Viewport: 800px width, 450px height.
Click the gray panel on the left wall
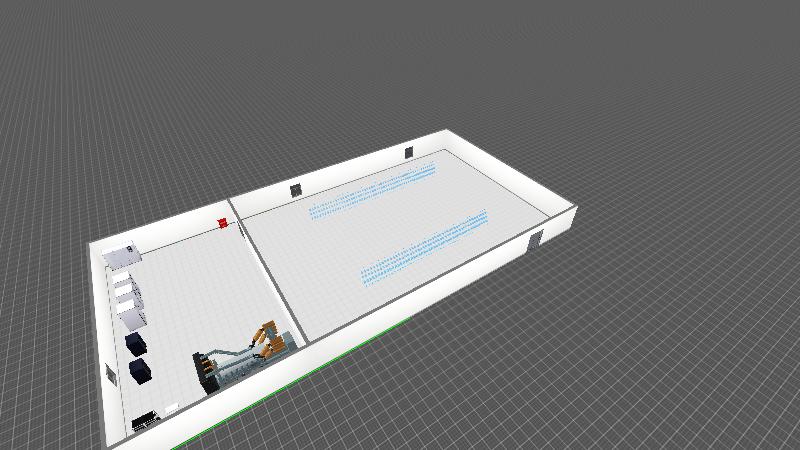tap(110, 372)
